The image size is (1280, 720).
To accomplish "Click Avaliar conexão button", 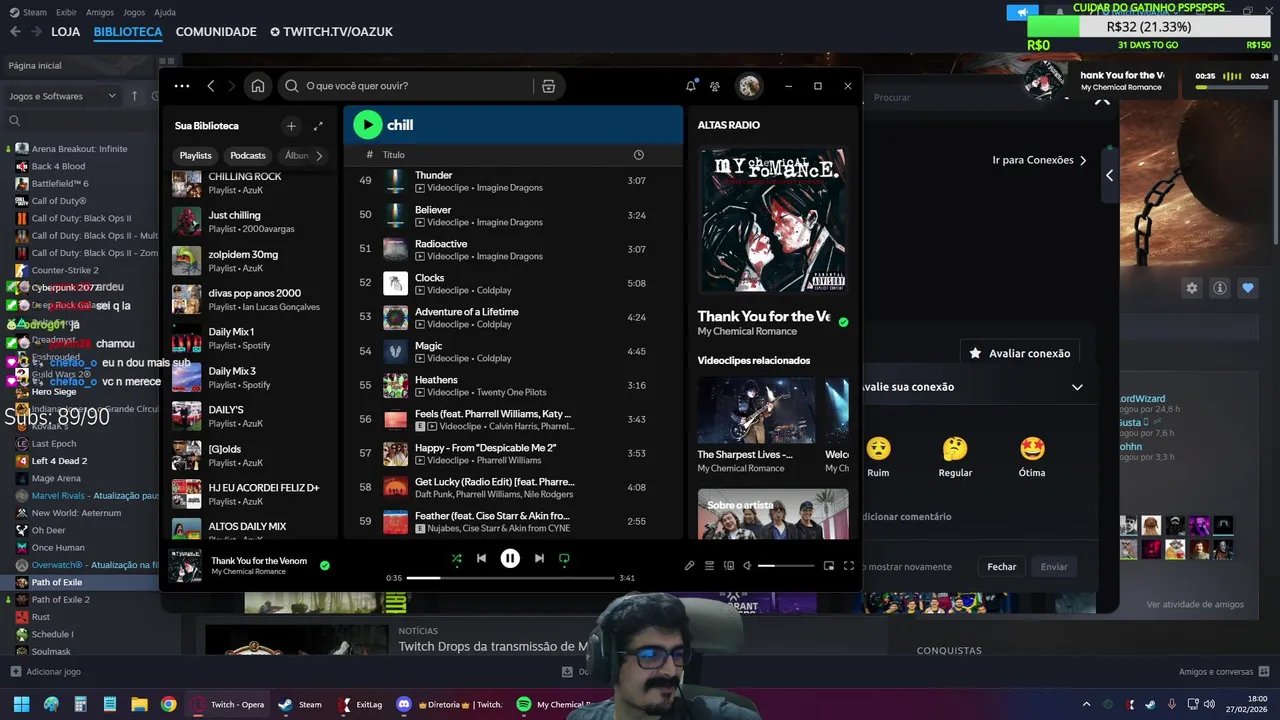I will [x=1020, y=353].
